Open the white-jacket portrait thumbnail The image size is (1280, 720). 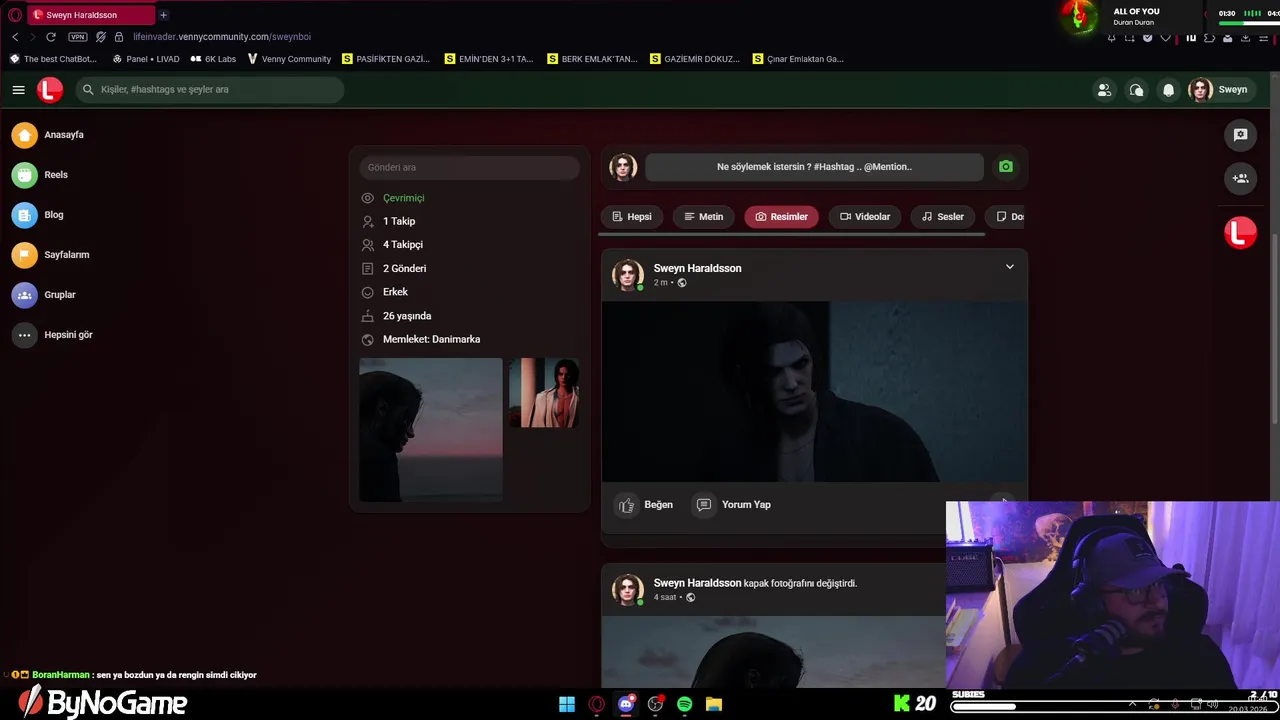click(x=544, y=393)
